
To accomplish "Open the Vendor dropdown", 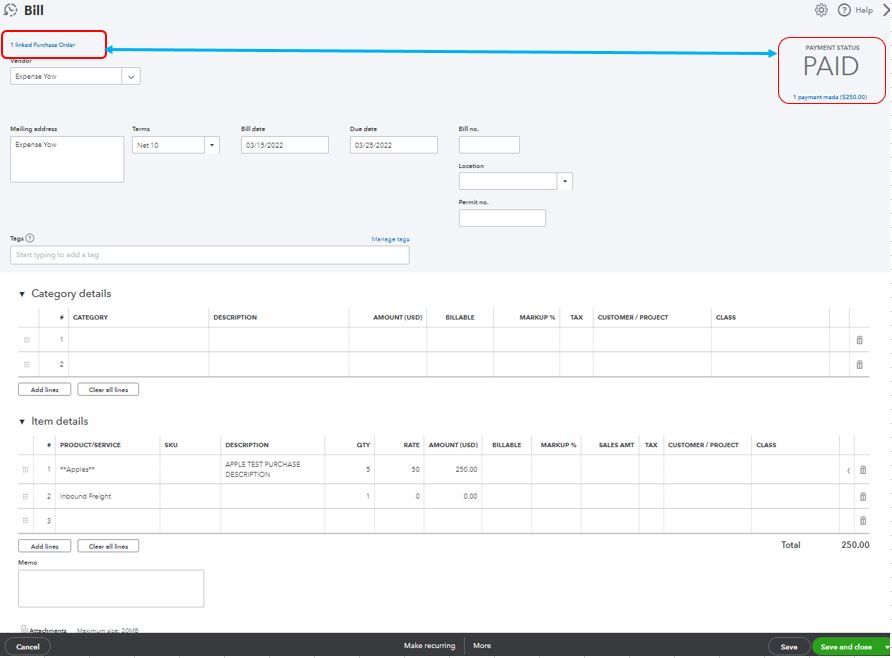I will (131, 76).
